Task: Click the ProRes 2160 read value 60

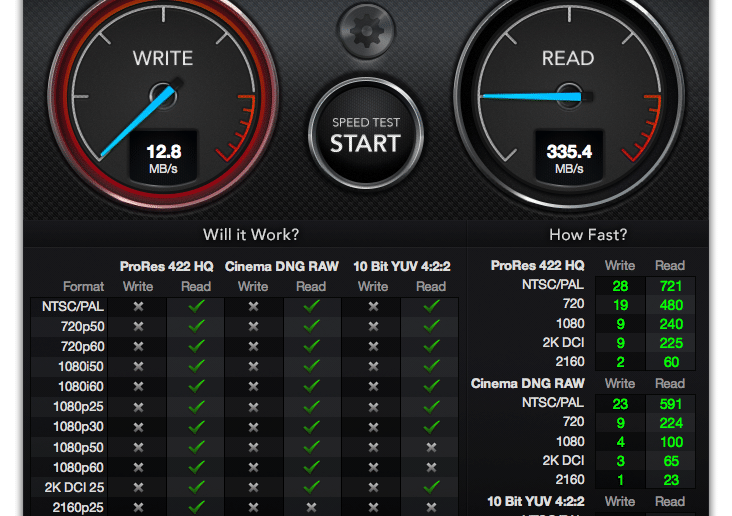Action: click(671, 362)
